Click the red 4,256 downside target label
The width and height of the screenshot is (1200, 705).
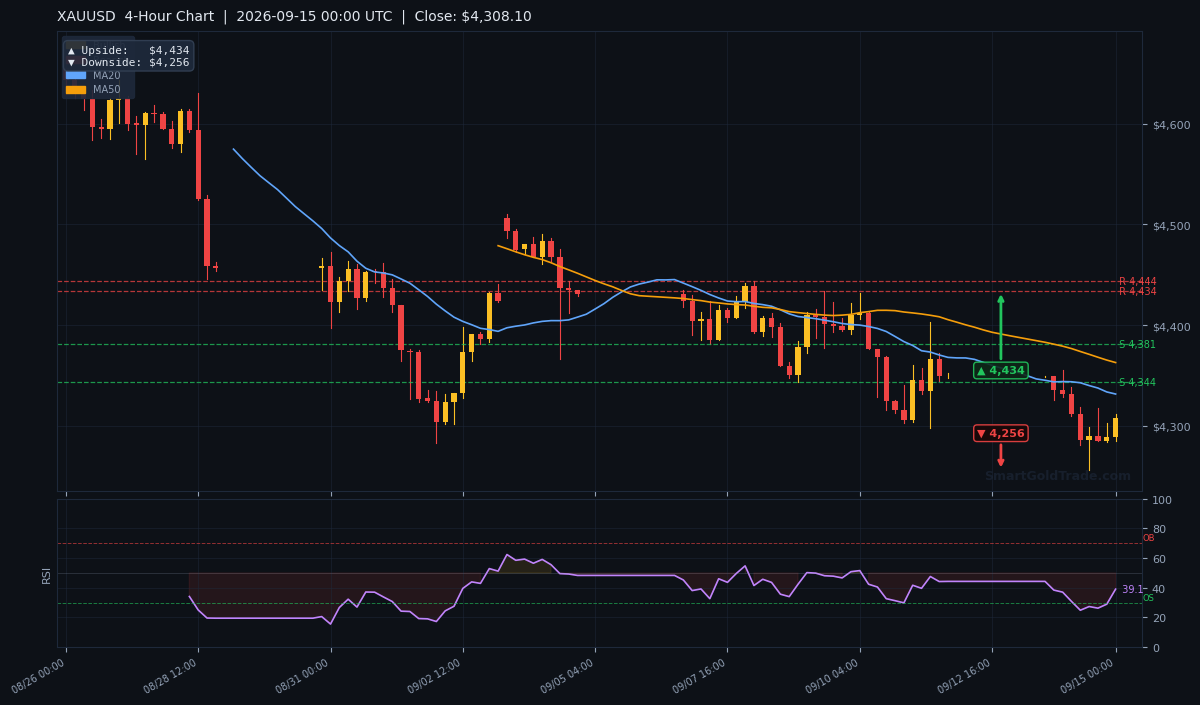coord(1000,433)
